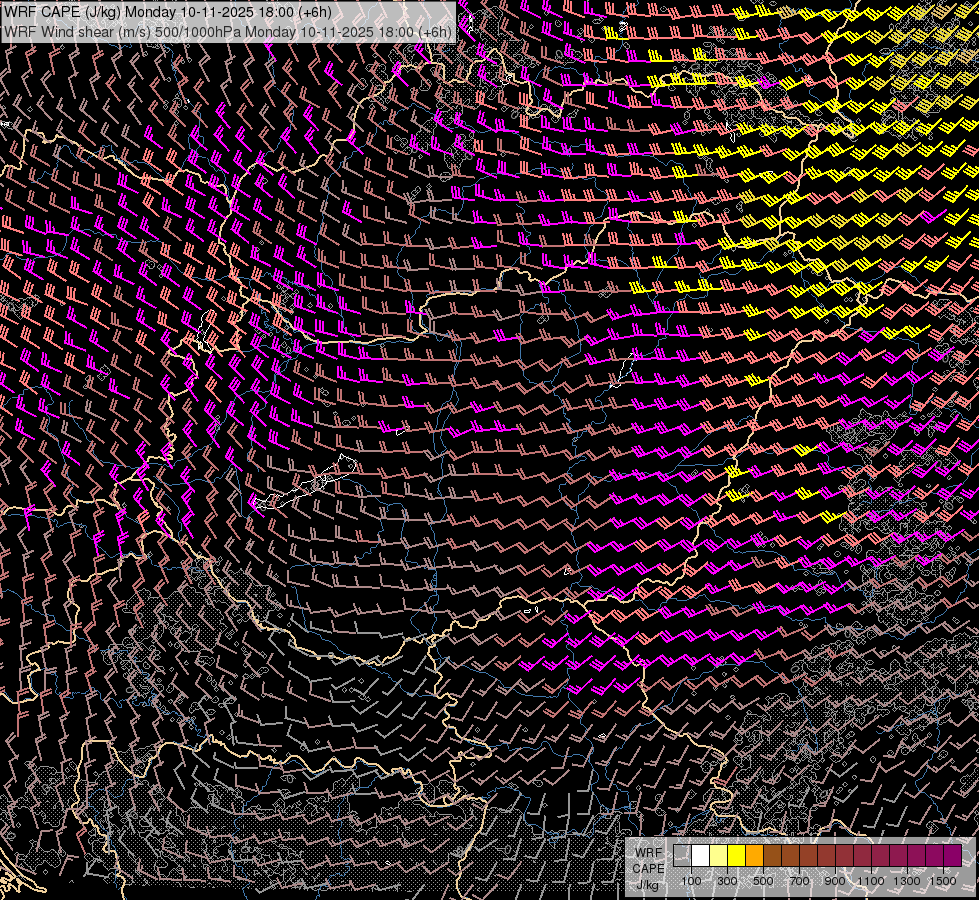Viewport: 979px width, 900px height.
Task: Select the orange CAPE legend swatch
Action: (755, 855)
